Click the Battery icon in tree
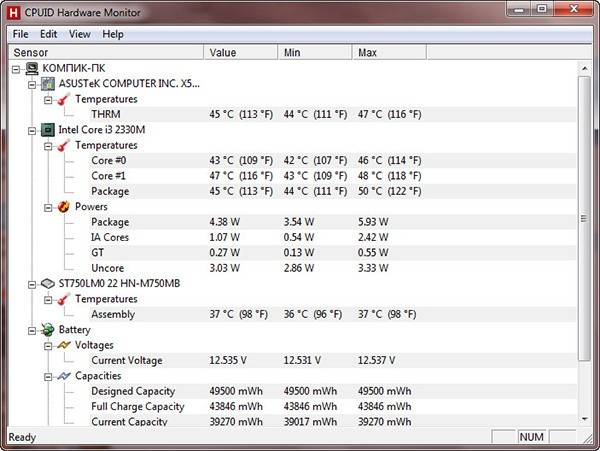The height and width of the screenshot is (451, 600). (x=46, y=329)
